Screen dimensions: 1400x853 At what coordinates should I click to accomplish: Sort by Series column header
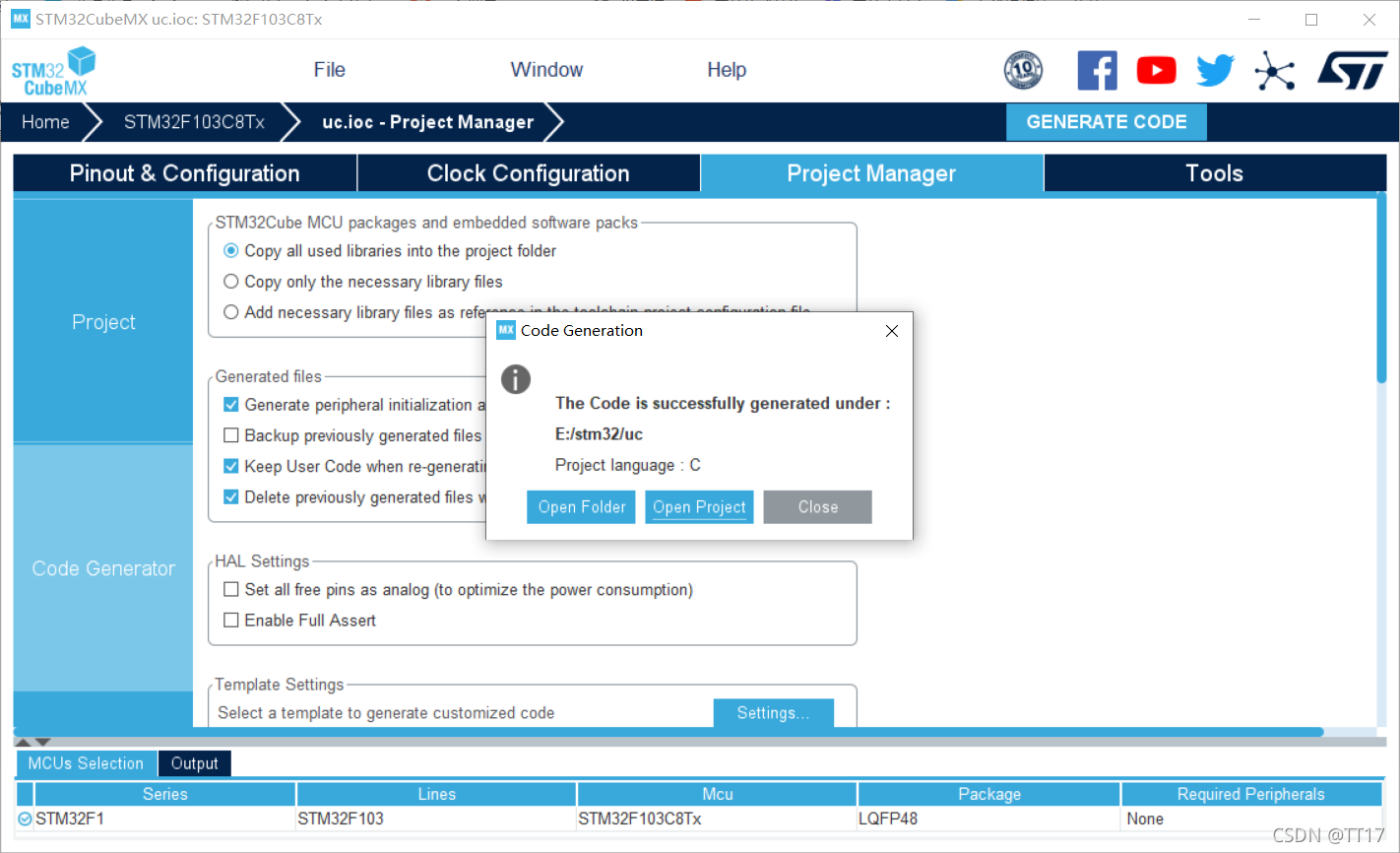click(x=165, y=794)
